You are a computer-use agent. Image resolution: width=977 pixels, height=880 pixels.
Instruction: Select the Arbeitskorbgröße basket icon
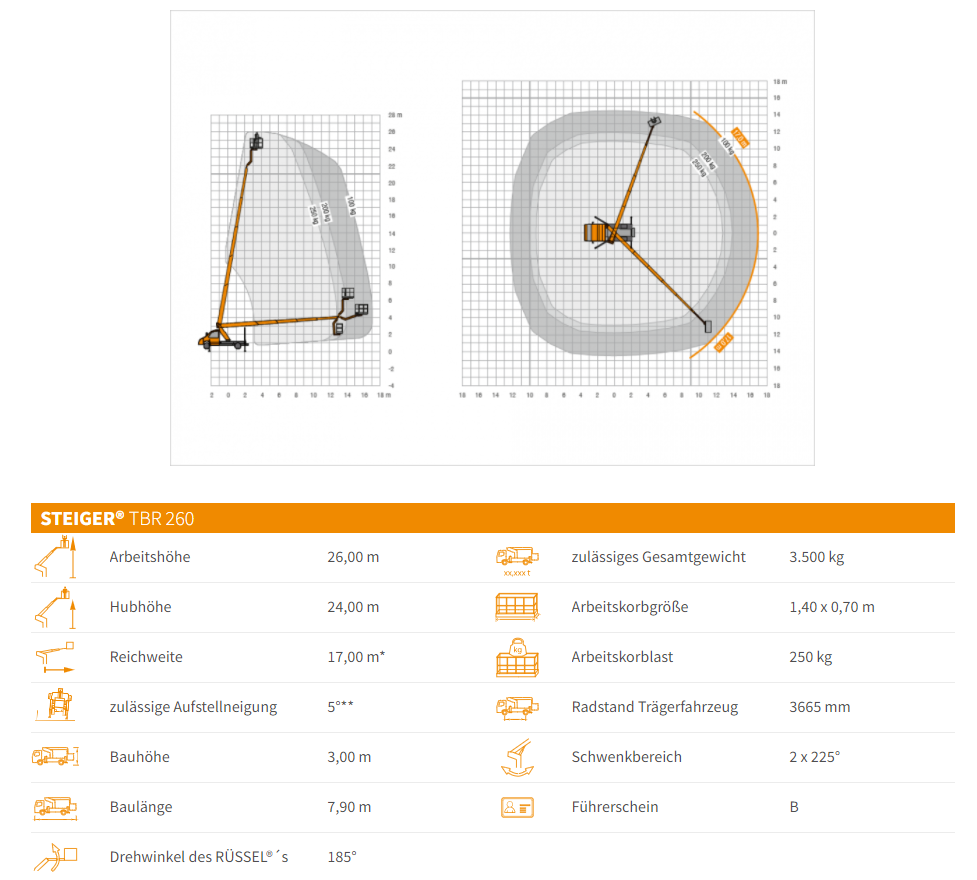click(x=517, y=607)
